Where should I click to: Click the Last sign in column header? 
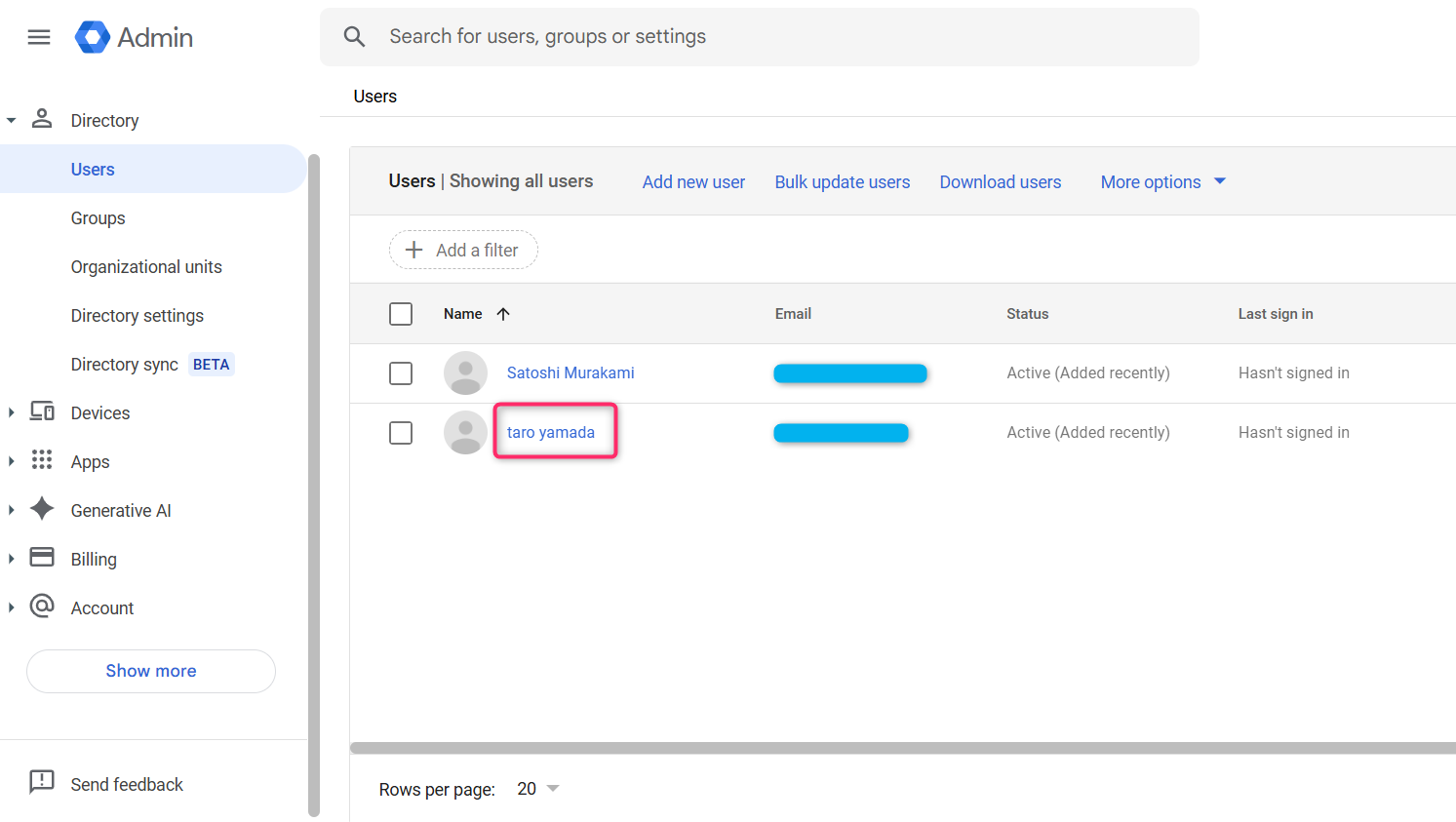point(1276,314)
